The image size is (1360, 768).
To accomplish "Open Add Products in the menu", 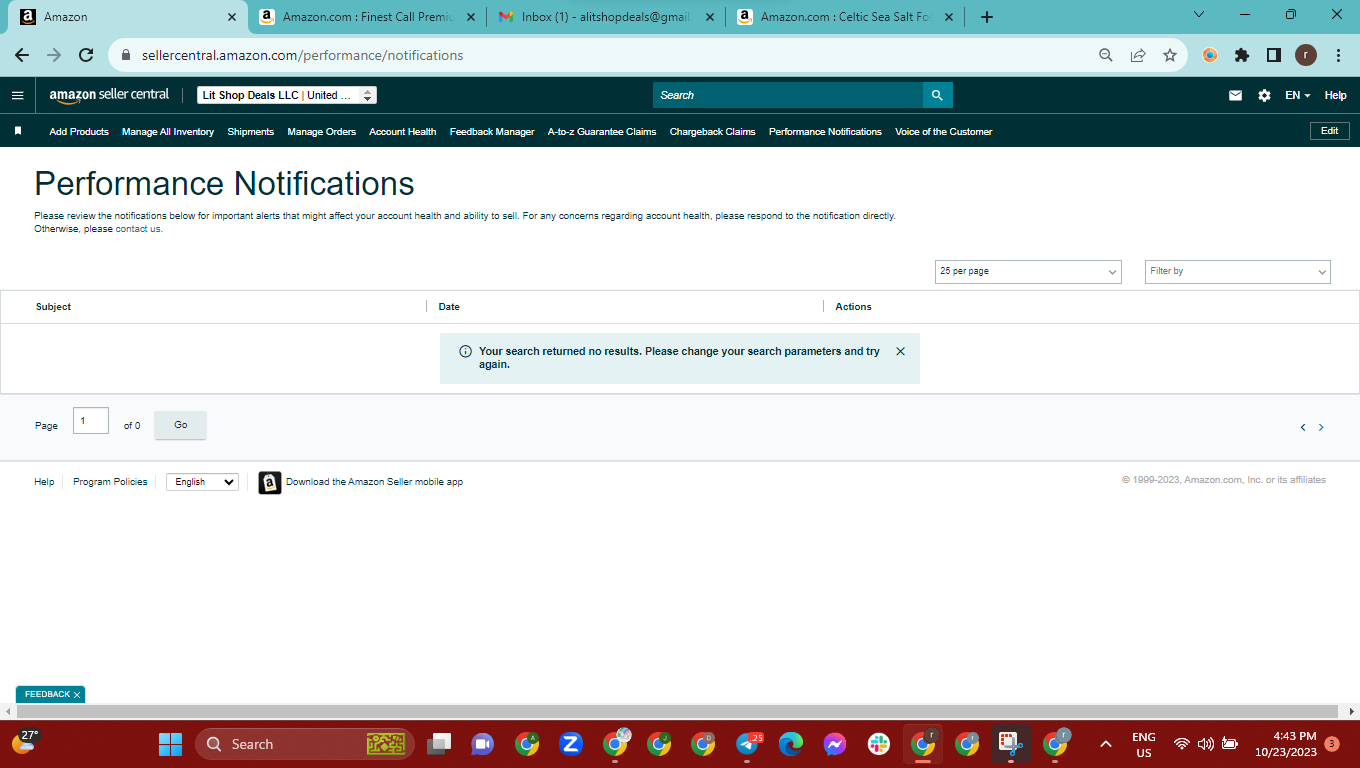I will tap(79, 131).
